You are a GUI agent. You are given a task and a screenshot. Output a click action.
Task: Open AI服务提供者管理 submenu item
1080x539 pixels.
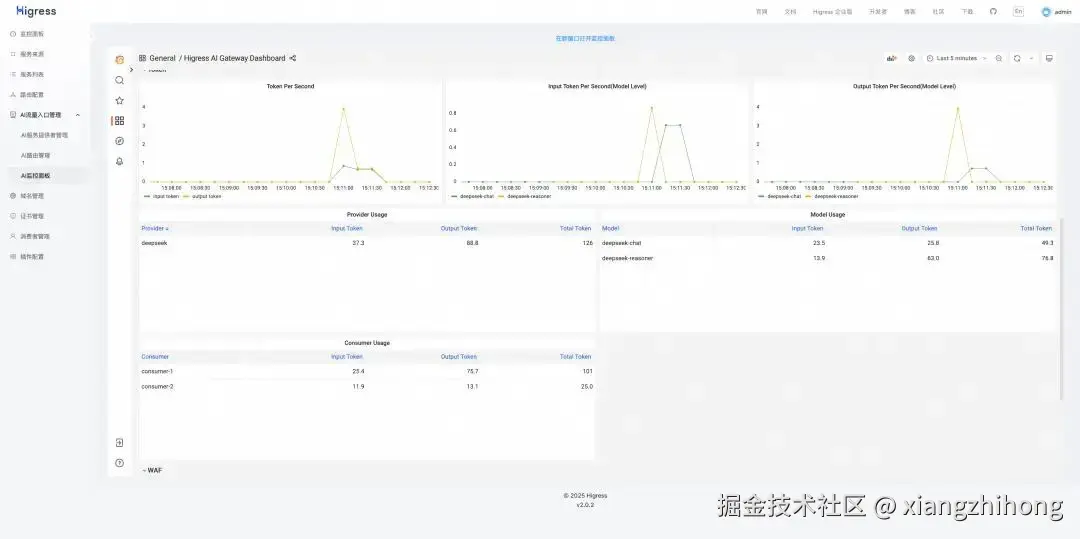click(x=44, y=135)
